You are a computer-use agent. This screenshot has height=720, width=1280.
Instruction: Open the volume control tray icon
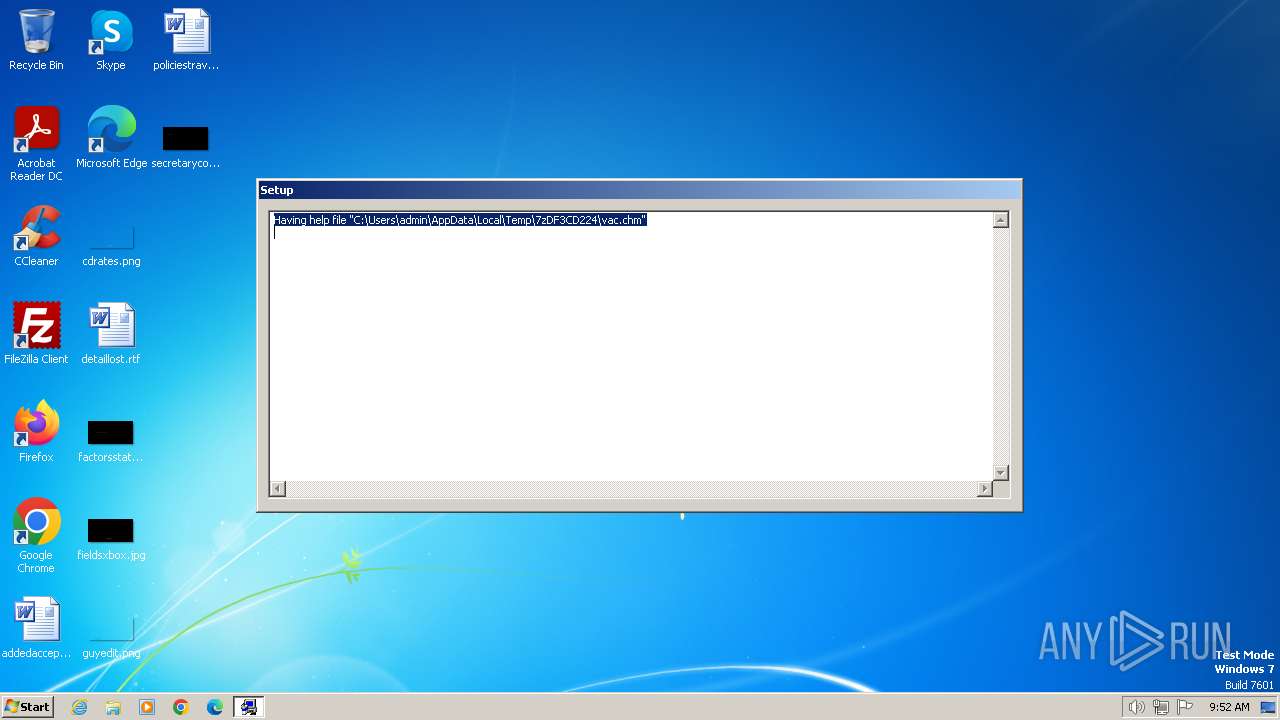tap(1136, 707)
